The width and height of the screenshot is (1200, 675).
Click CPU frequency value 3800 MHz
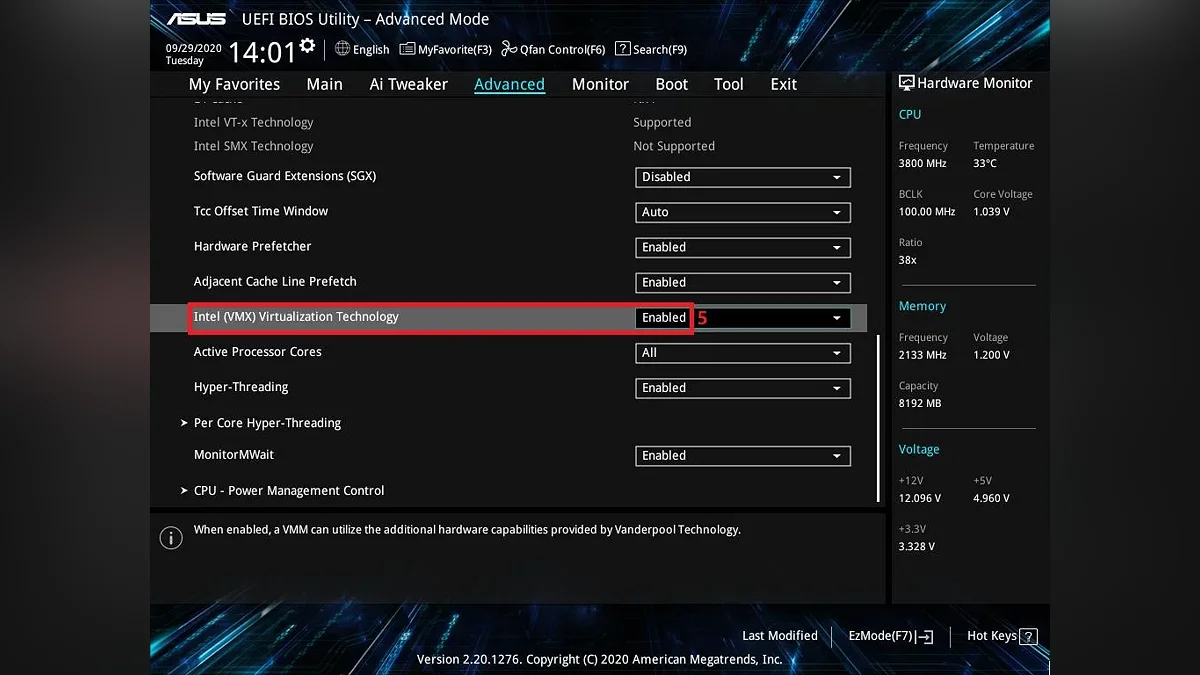[x=922, y=164]
